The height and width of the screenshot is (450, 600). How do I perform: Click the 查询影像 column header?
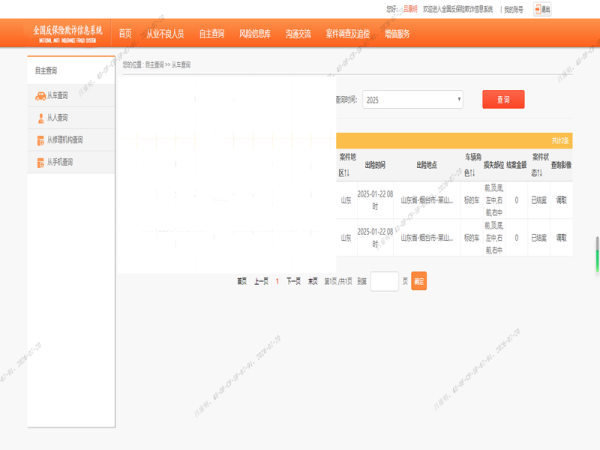(561, 165)
